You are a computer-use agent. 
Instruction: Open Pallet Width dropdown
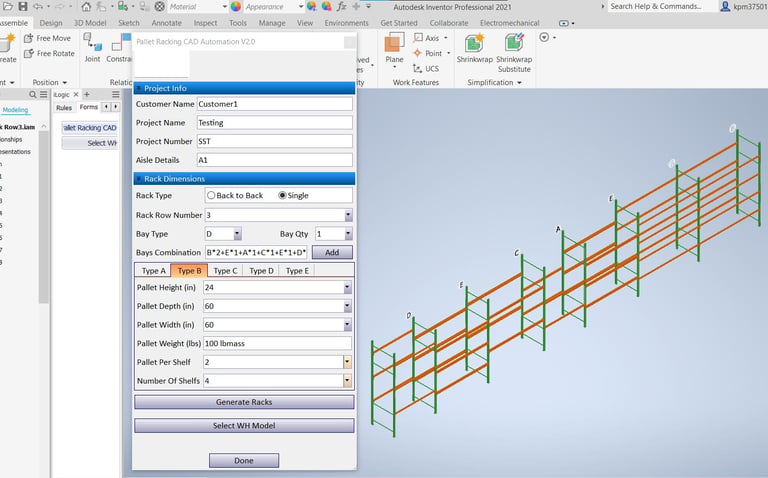click(347, 325)
